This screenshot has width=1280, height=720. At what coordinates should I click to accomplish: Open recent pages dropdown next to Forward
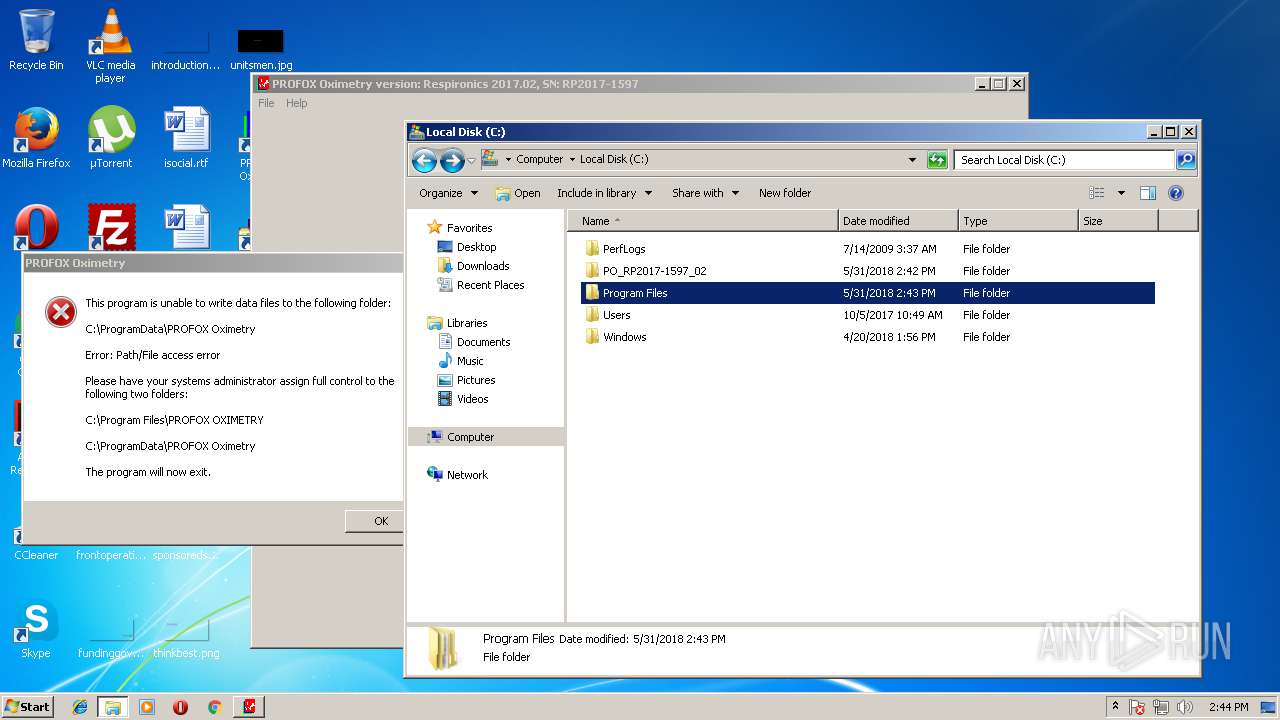(x=471, y=160)
